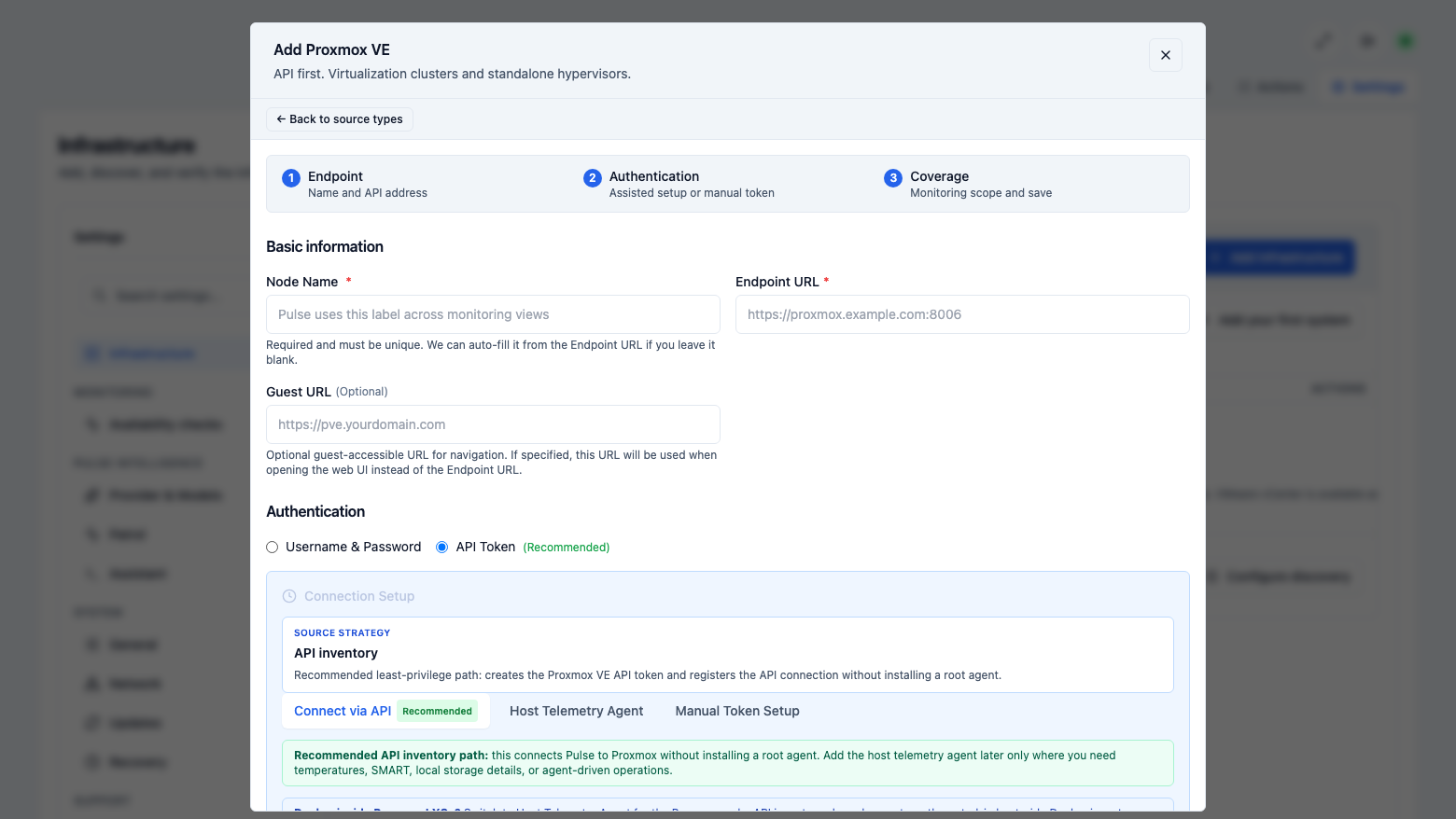The image size is (1456, 819).
Task: Switch to Manual Token Setup tab
Action: click(737, 711)
